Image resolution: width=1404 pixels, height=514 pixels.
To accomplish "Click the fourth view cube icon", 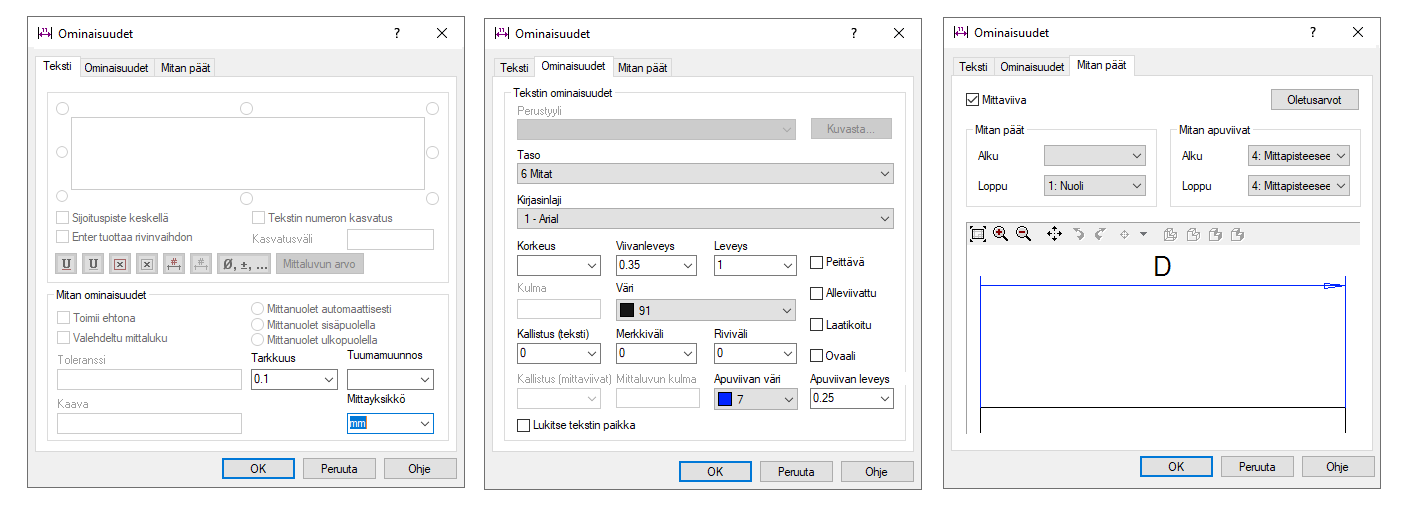I will click(1237, 234).
